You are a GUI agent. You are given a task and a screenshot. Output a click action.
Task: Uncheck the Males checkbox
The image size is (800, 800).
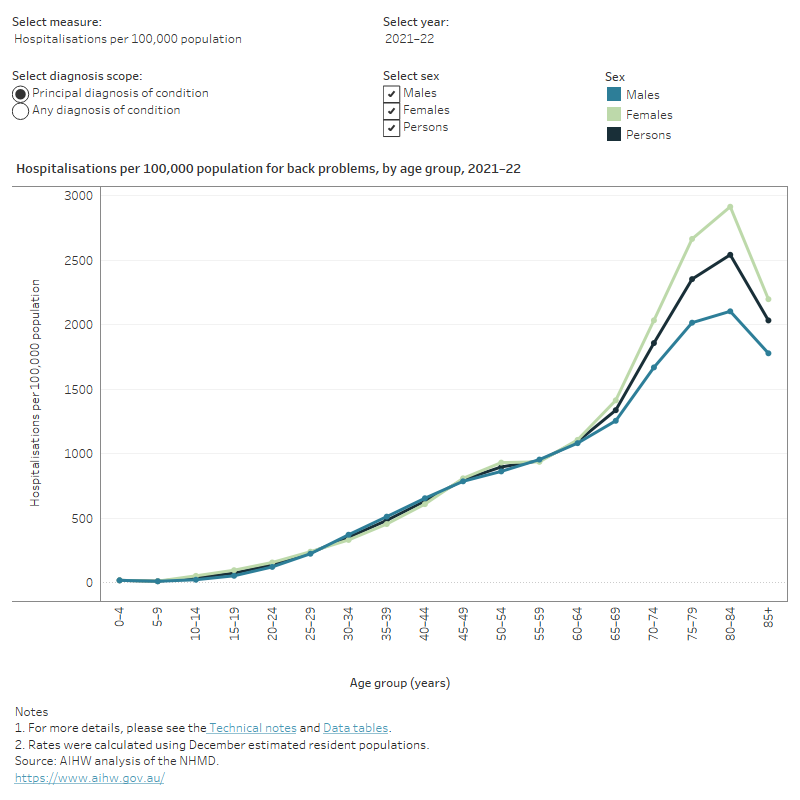(392, 94)
